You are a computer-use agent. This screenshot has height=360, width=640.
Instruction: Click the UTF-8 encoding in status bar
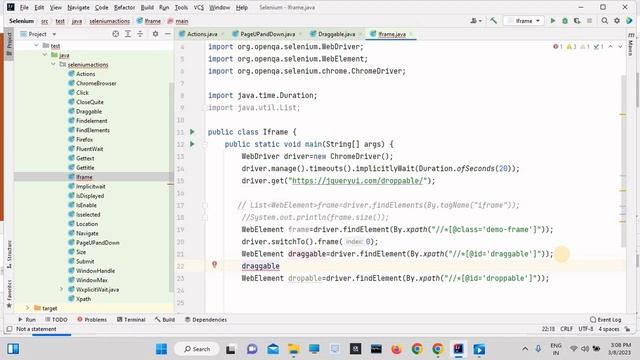click(586, 329)
